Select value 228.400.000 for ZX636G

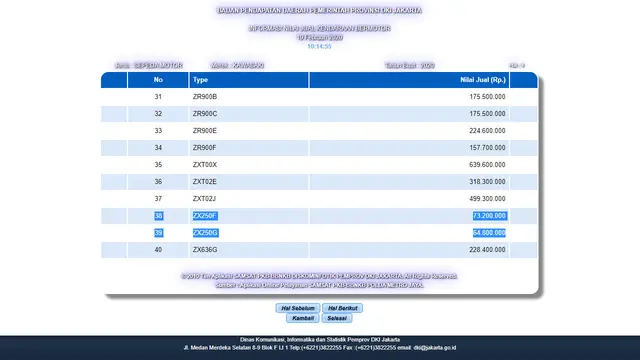[487, 250]
